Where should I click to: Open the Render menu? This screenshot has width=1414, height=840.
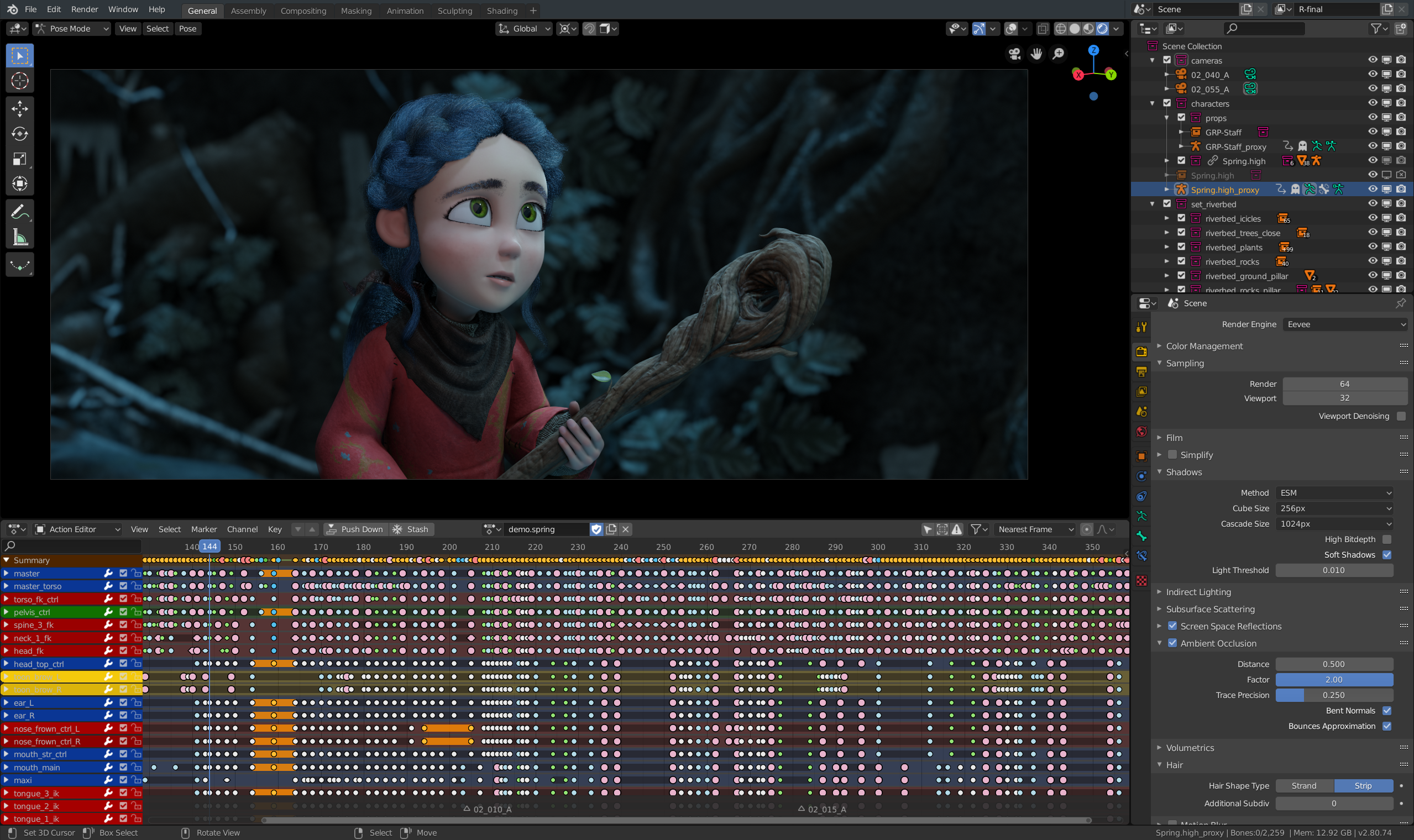click(x=85, y=9)
